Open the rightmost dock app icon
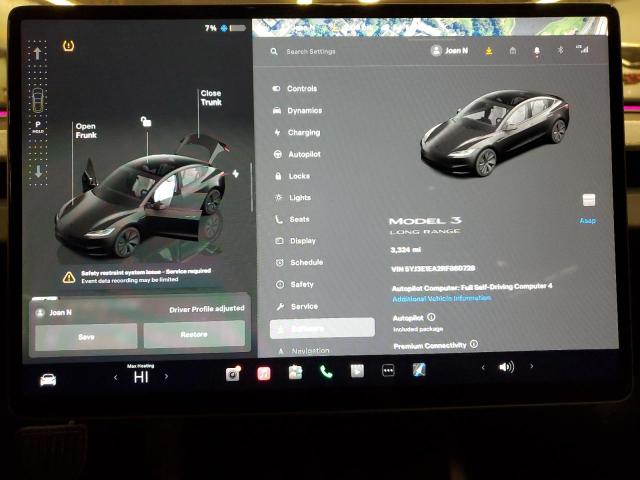The width and height of the screenshot is (640, 480). pos(419,369)
